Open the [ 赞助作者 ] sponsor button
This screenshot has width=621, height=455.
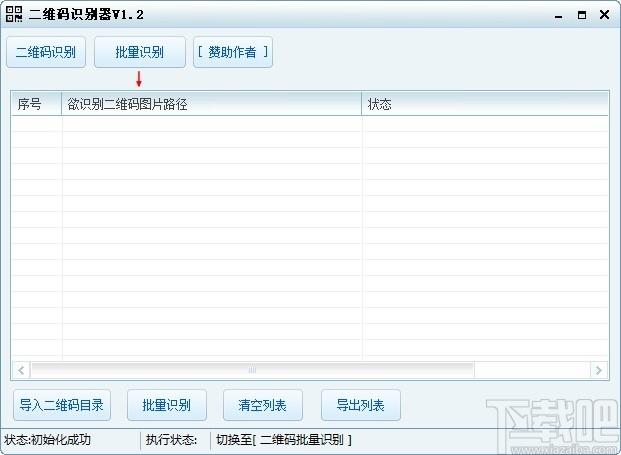tap(233, 52)
